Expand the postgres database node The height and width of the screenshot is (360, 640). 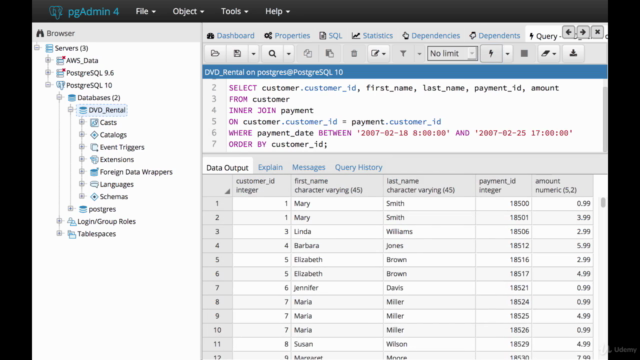71,209
